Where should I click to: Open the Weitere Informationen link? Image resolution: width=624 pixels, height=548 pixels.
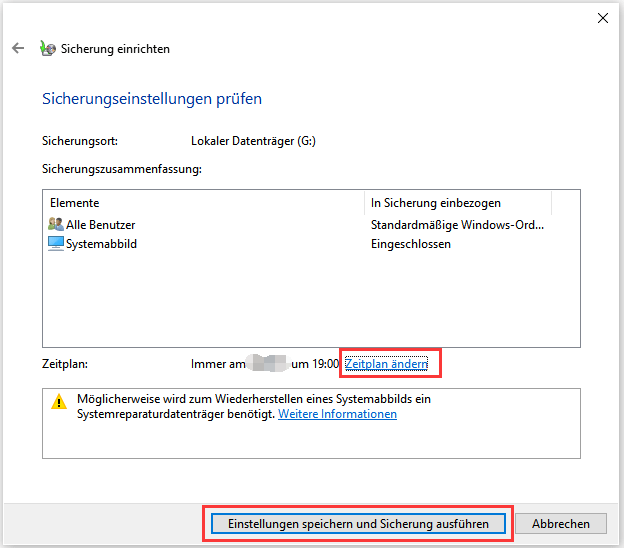pyautogui.click(x=337, y=414)
